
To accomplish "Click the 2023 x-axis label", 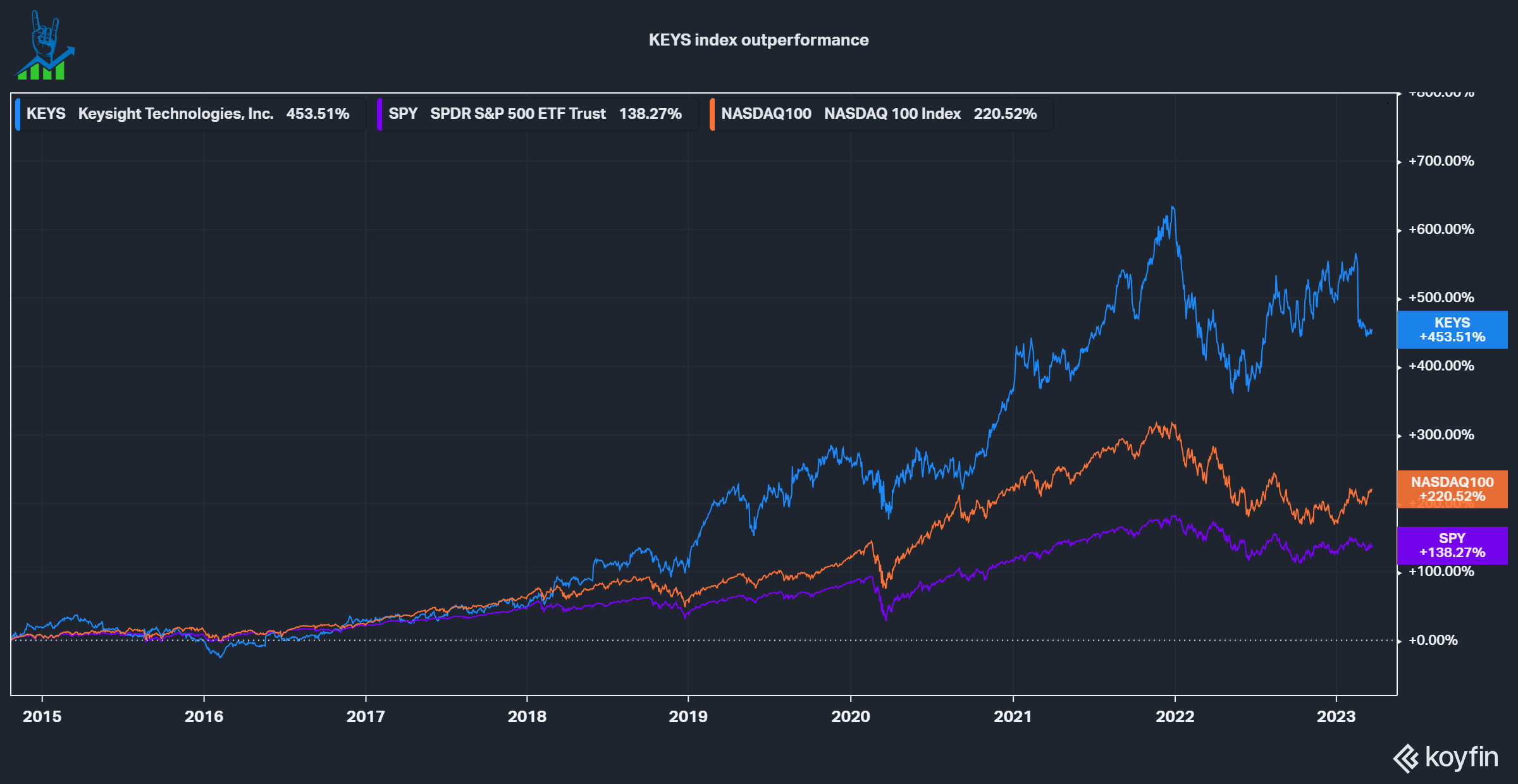I will [1336, 716].
